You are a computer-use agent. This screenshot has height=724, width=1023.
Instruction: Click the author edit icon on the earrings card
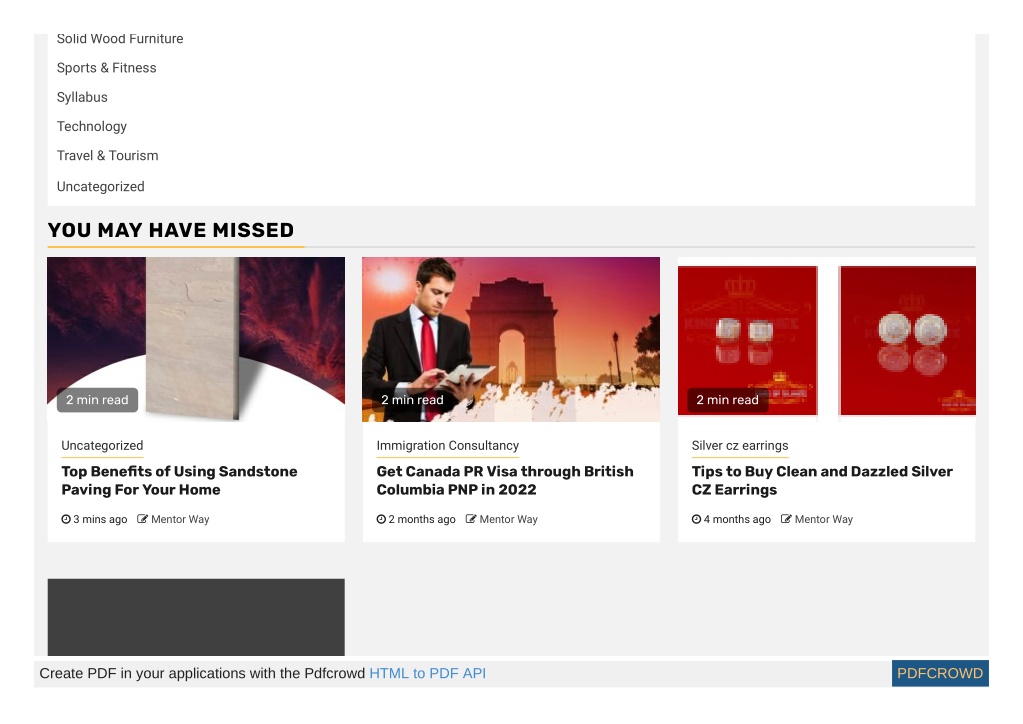pyautogui.click(x=786, y=519)
